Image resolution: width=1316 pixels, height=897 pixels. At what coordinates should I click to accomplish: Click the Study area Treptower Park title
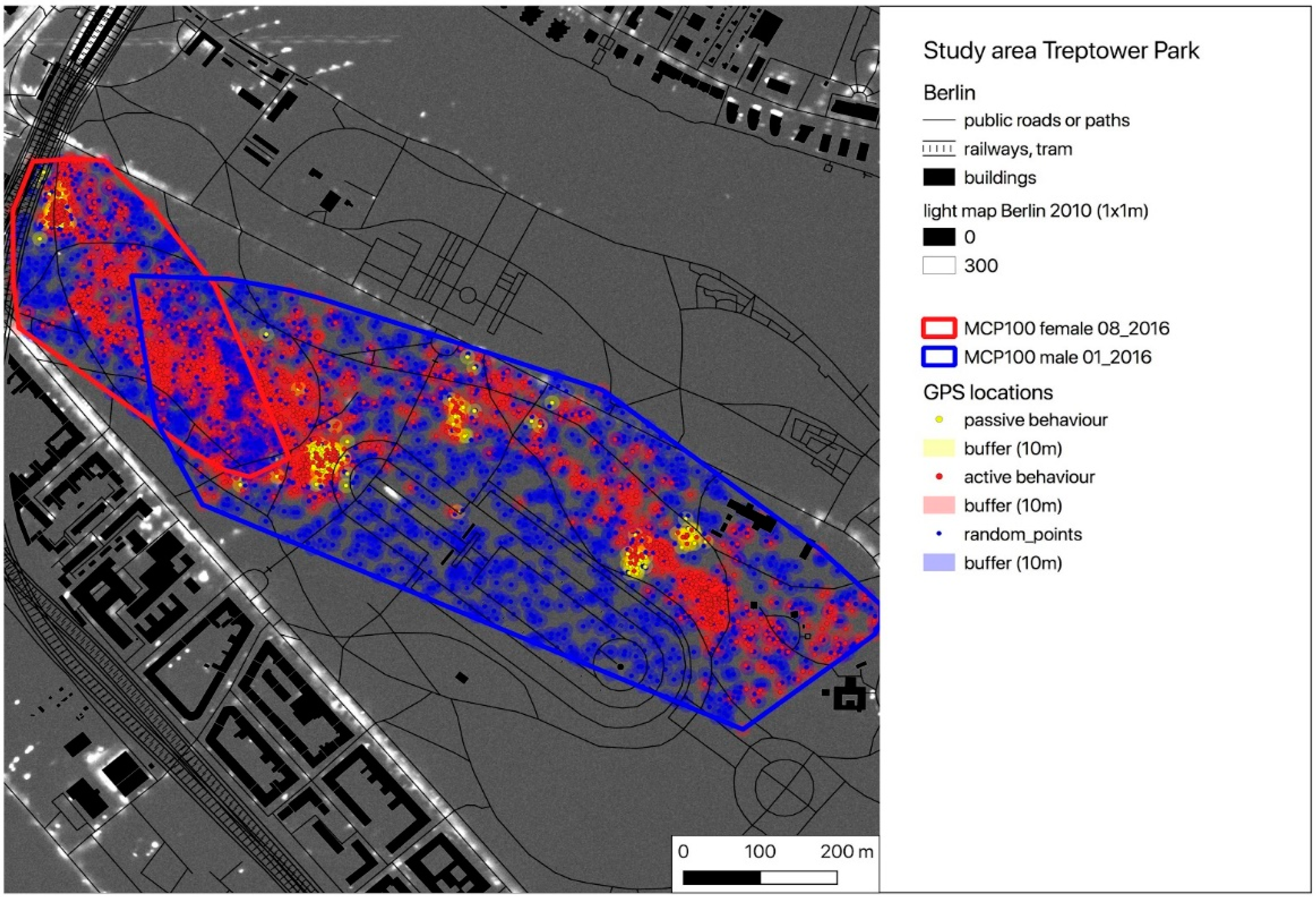1061,51
